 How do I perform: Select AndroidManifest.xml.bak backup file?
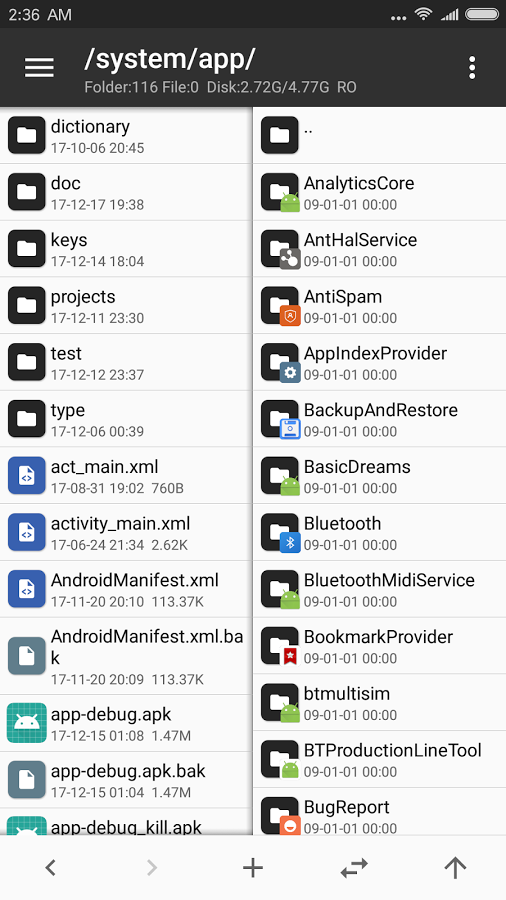[126, 656]
